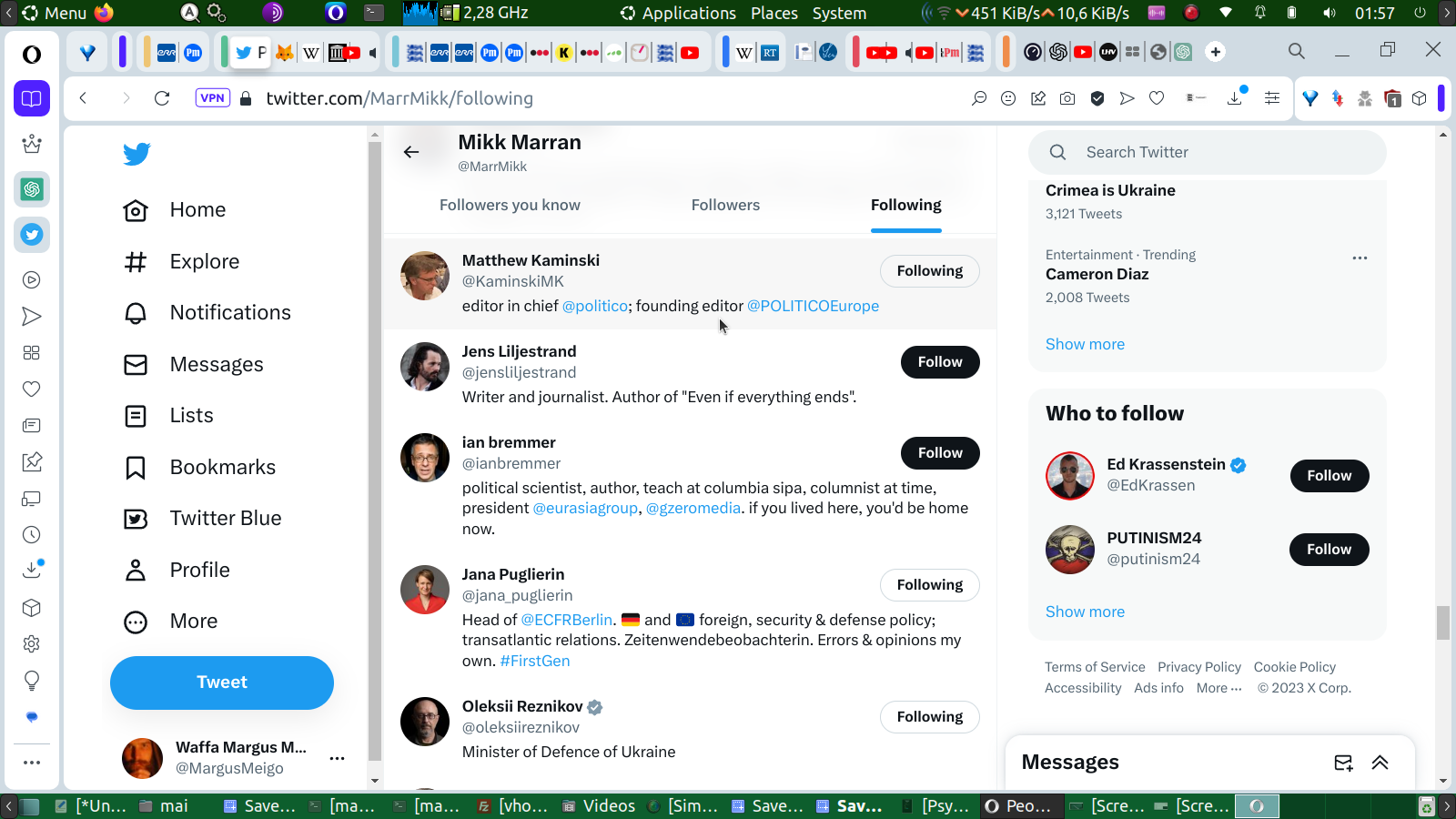
Task: Open the System menu in top panel
Action: [x=839, y=13]
